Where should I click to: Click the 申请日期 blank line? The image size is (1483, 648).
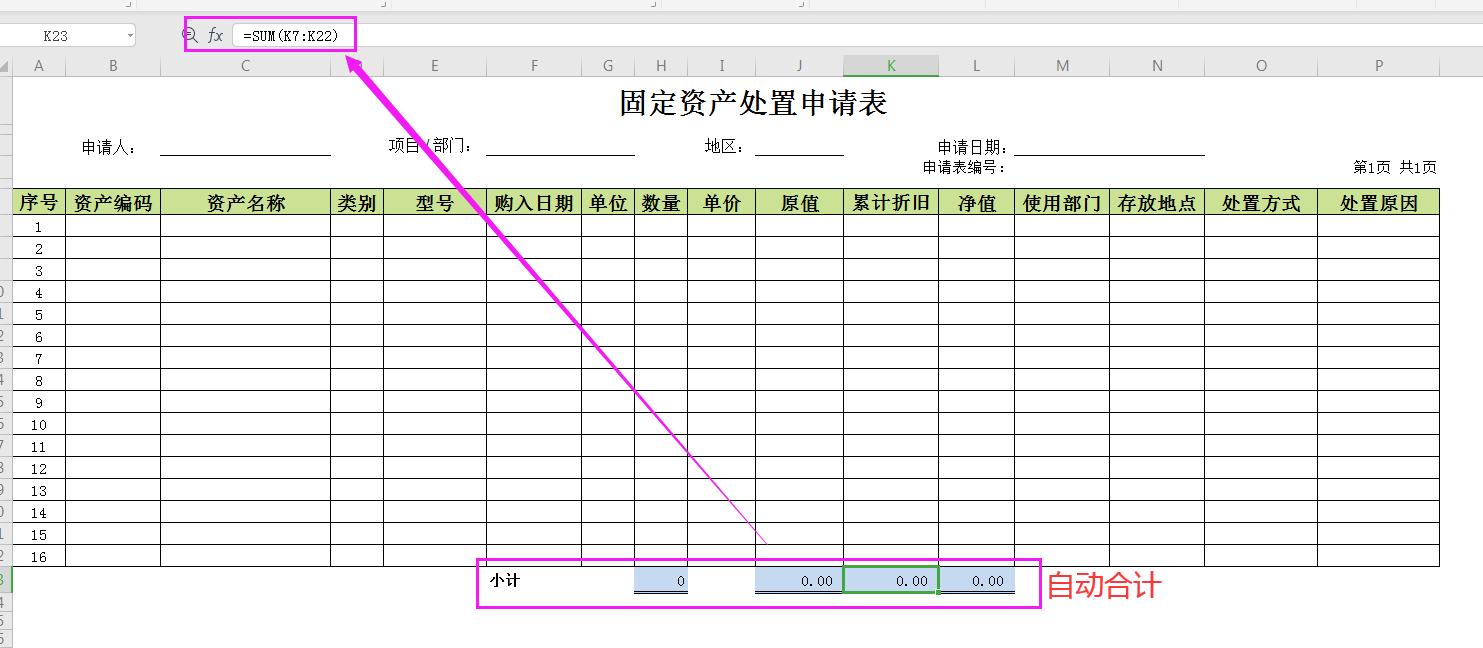click(x=1110, y=148)
